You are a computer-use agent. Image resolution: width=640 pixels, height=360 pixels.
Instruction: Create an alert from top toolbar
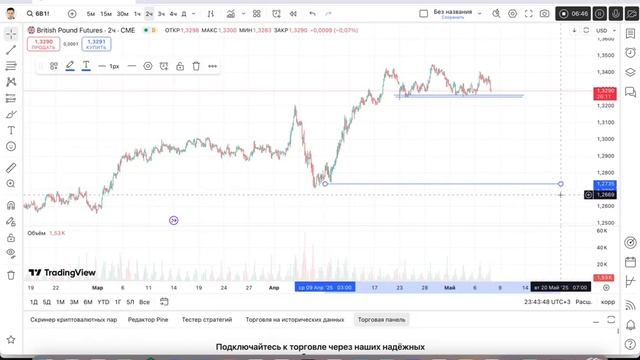pyautogui.click(x=276, y=14)
